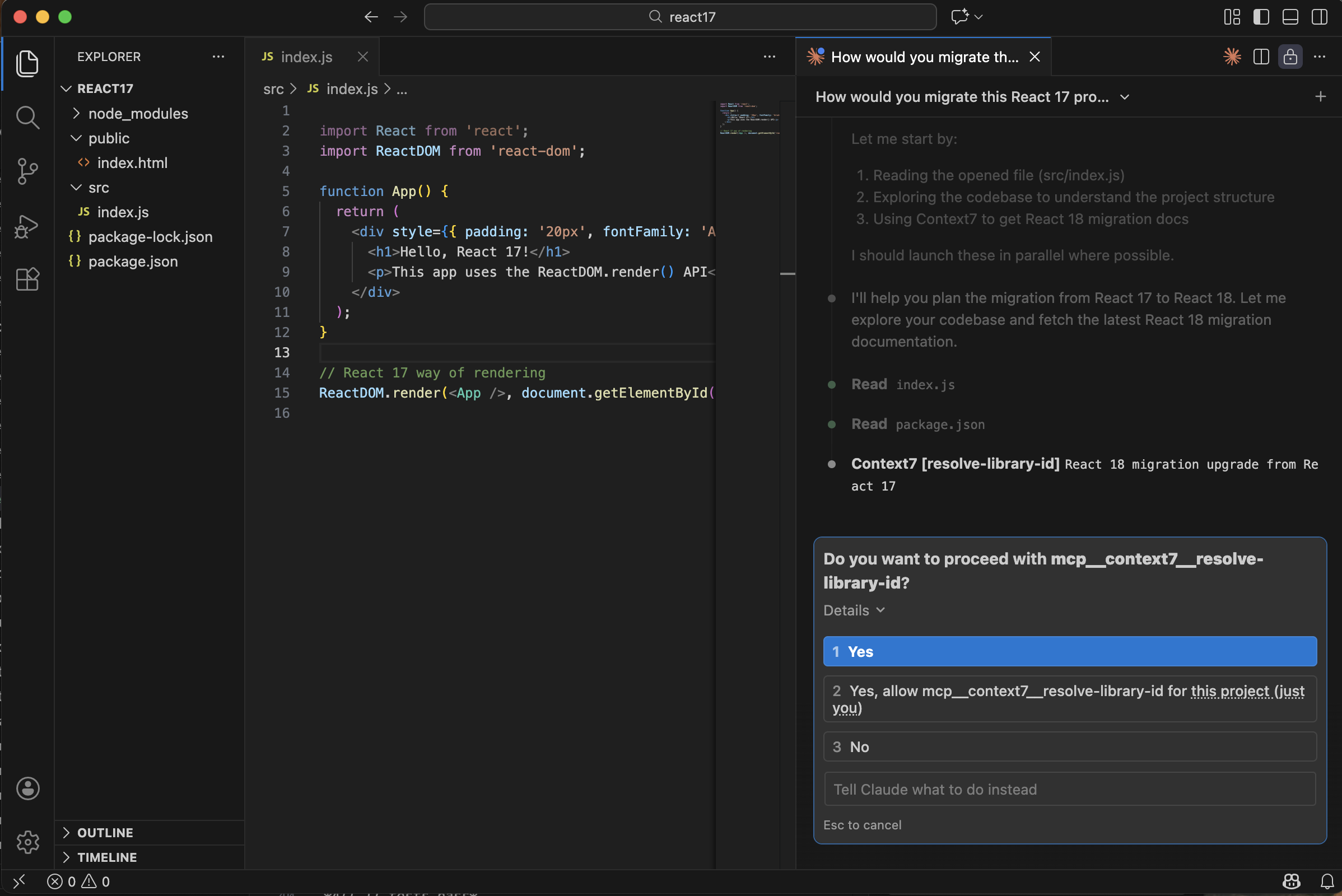Click the lock icon to change Claude permissions
Screen dimensions: 1342x896
[1290, 57]
